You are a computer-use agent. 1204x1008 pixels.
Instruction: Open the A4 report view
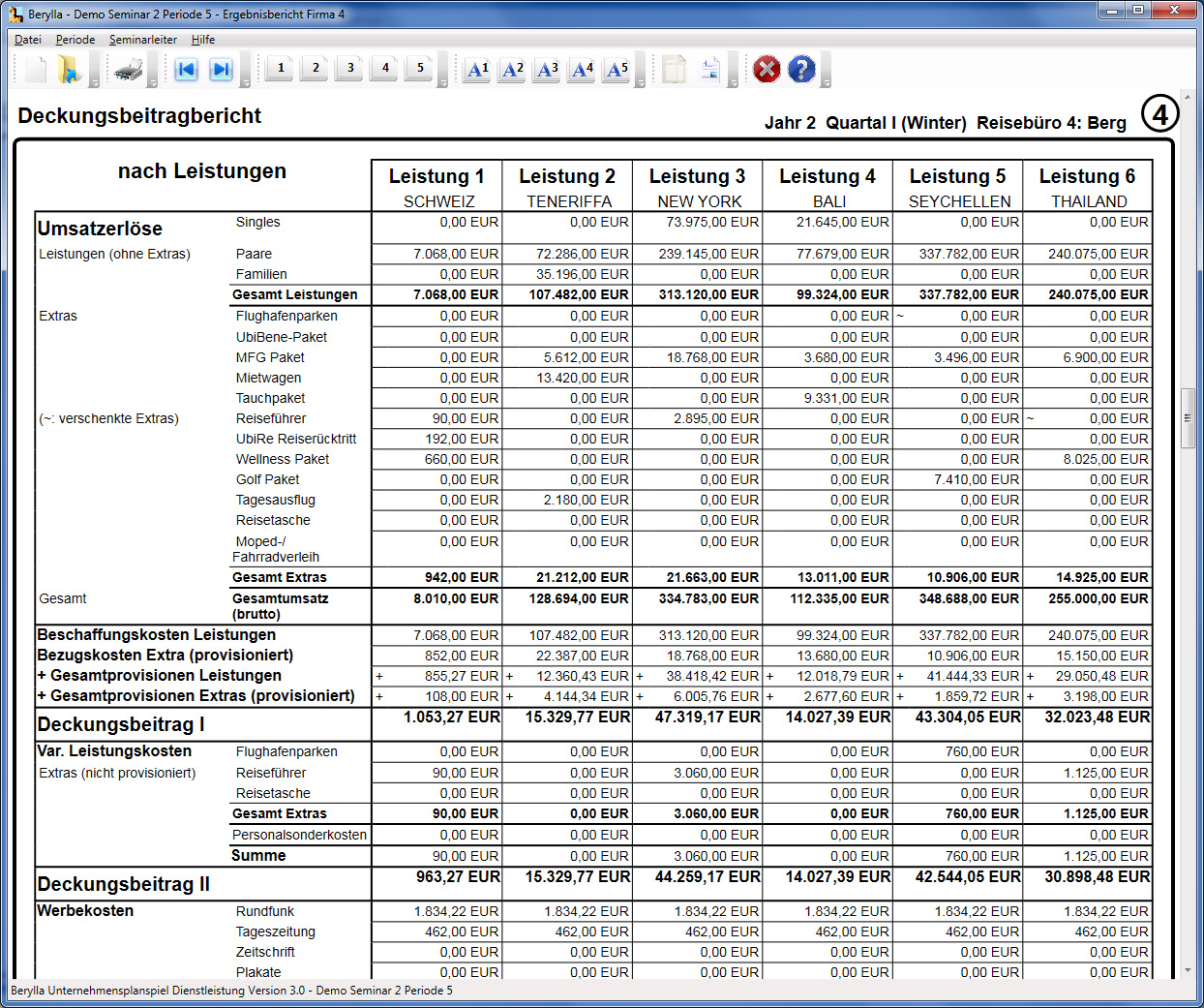582,70
